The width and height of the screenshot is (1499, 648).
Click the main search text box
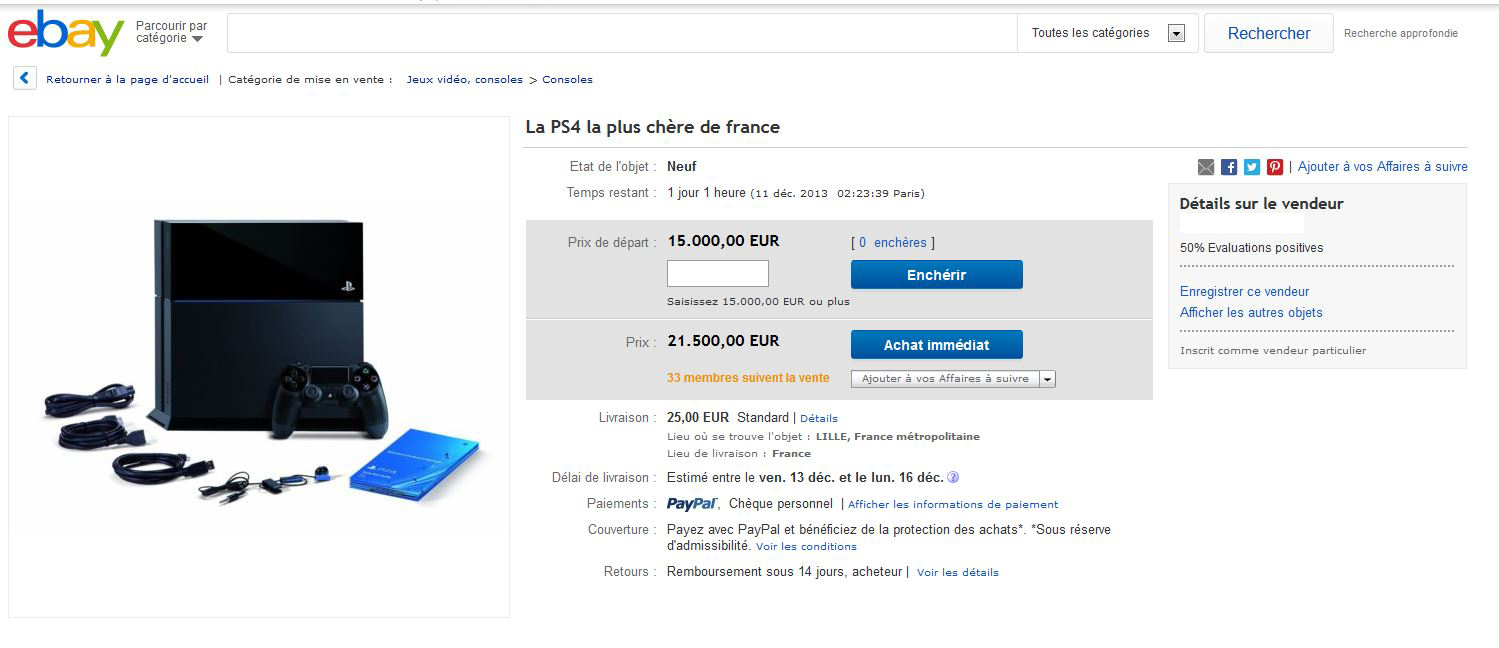tap(622, 33)
